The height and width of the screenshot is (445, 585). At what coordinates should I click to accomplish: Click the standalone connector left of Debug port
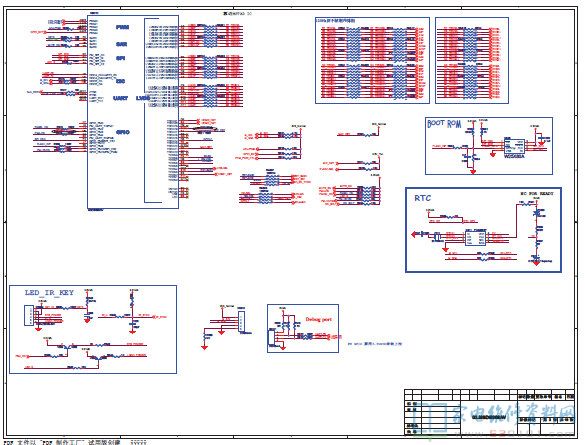241,322
